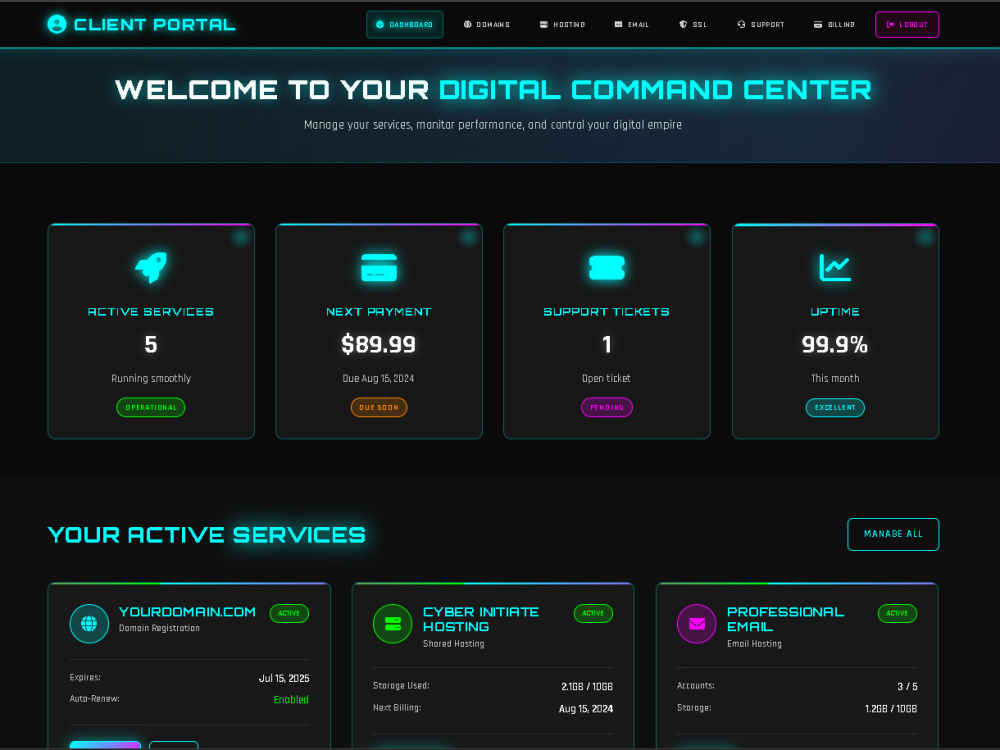Click the Operational status badge
Image resolution: width=1000 pixels, height=750 pixels.
pos(151,407)
